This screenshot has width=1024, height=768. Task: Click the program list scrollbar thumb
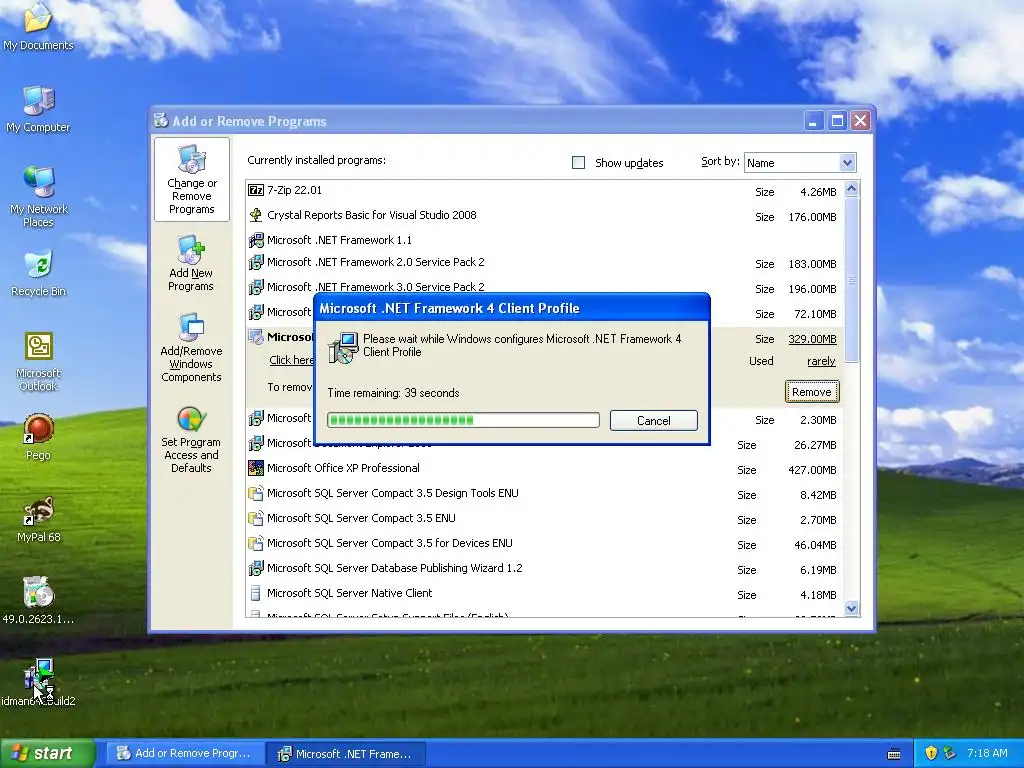[x=852, y=279]
